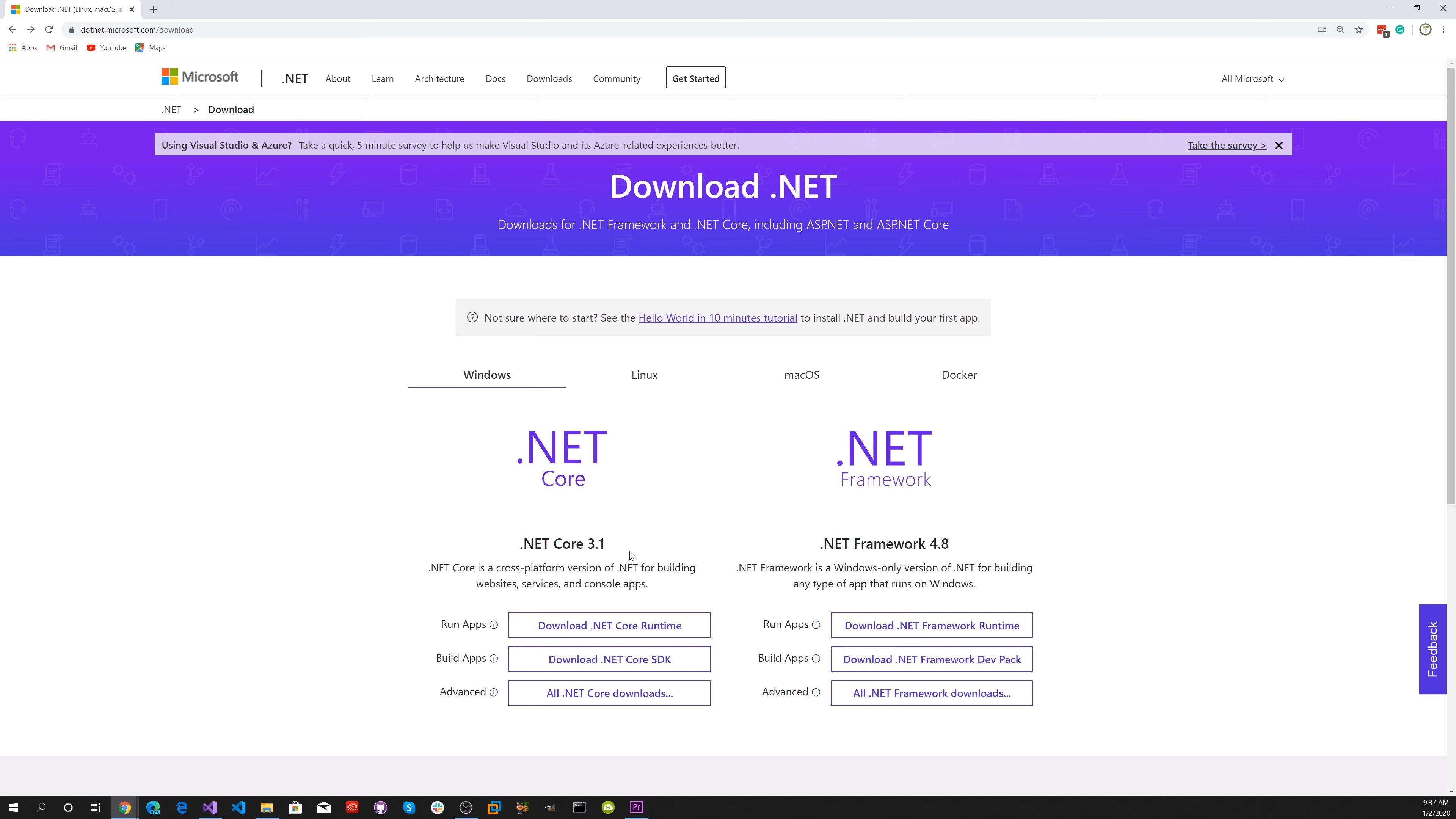Click Download .NET Framework Dev Pack
Screen dimensions: 1456x819
pos(932,659)
